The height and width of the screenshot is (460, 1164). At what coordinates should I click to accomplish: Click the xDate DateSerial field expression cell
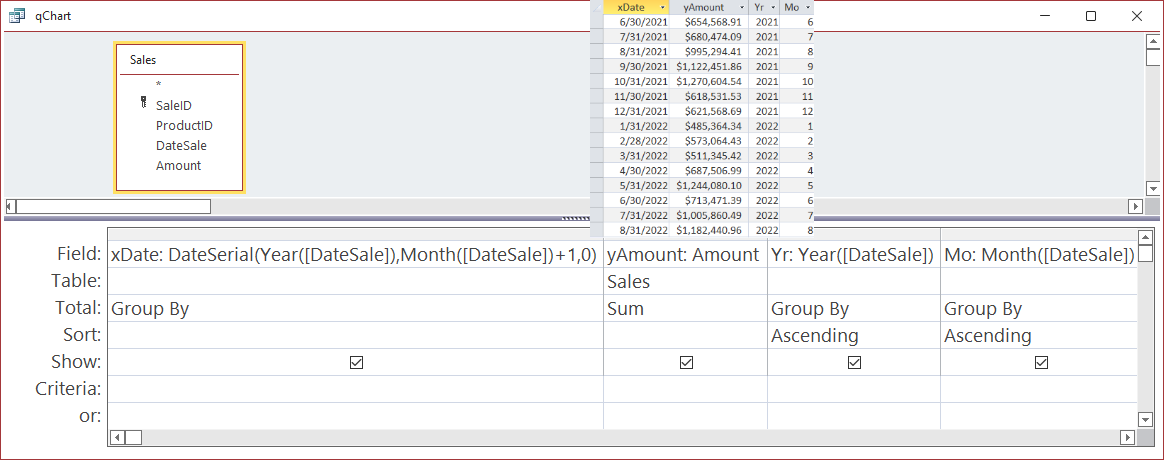click(x=355, y=254)
